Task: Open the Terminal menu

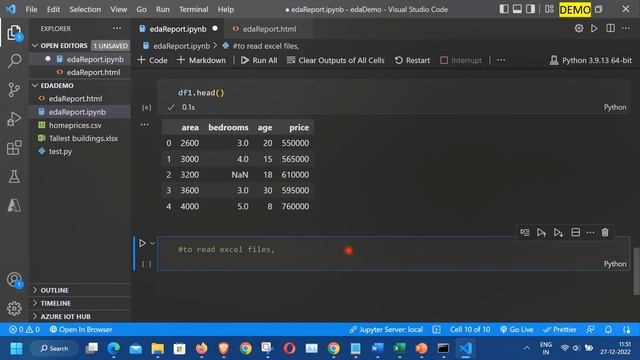Action: (193, 9)
